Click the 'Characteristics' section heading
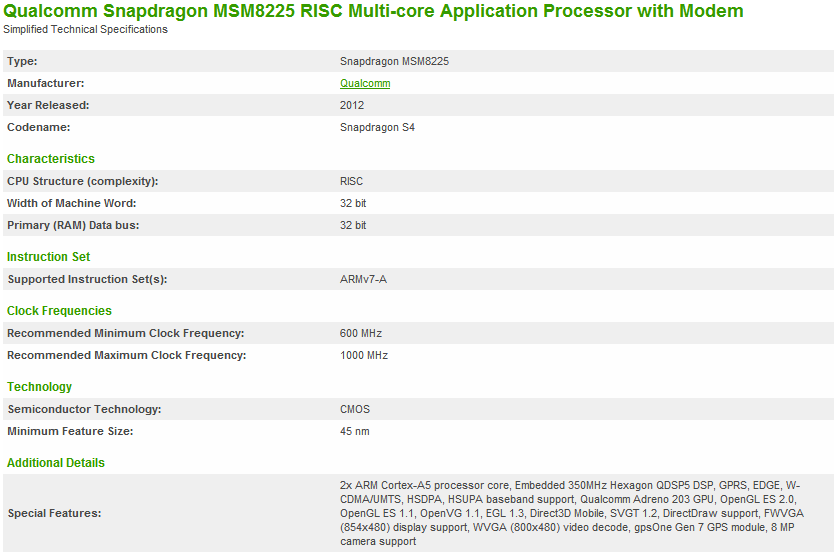Screen dimensions: 835x552 (51, 159)
